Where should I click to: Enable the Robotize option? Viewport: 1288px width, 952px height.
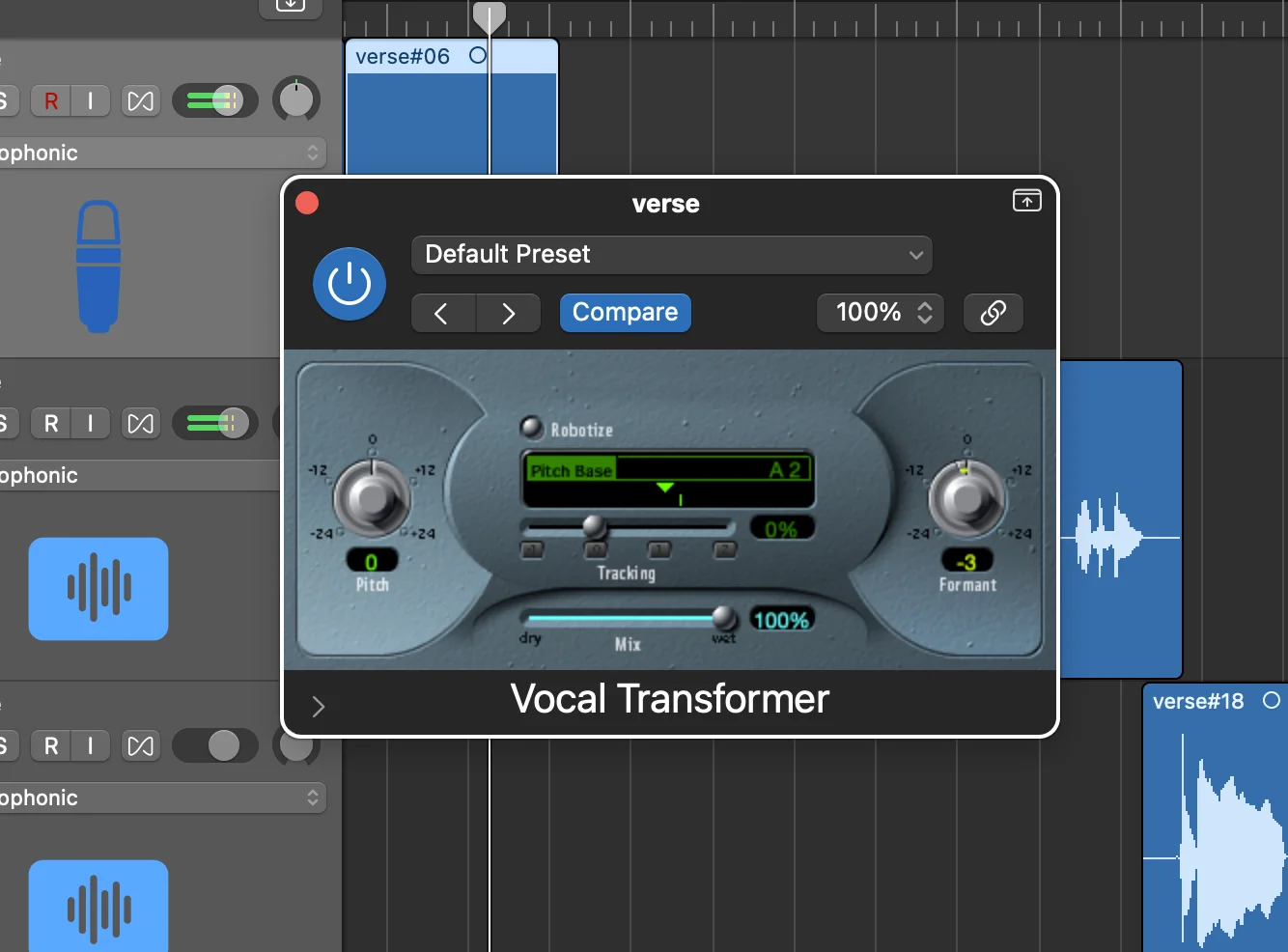click(x=530, y=427)
